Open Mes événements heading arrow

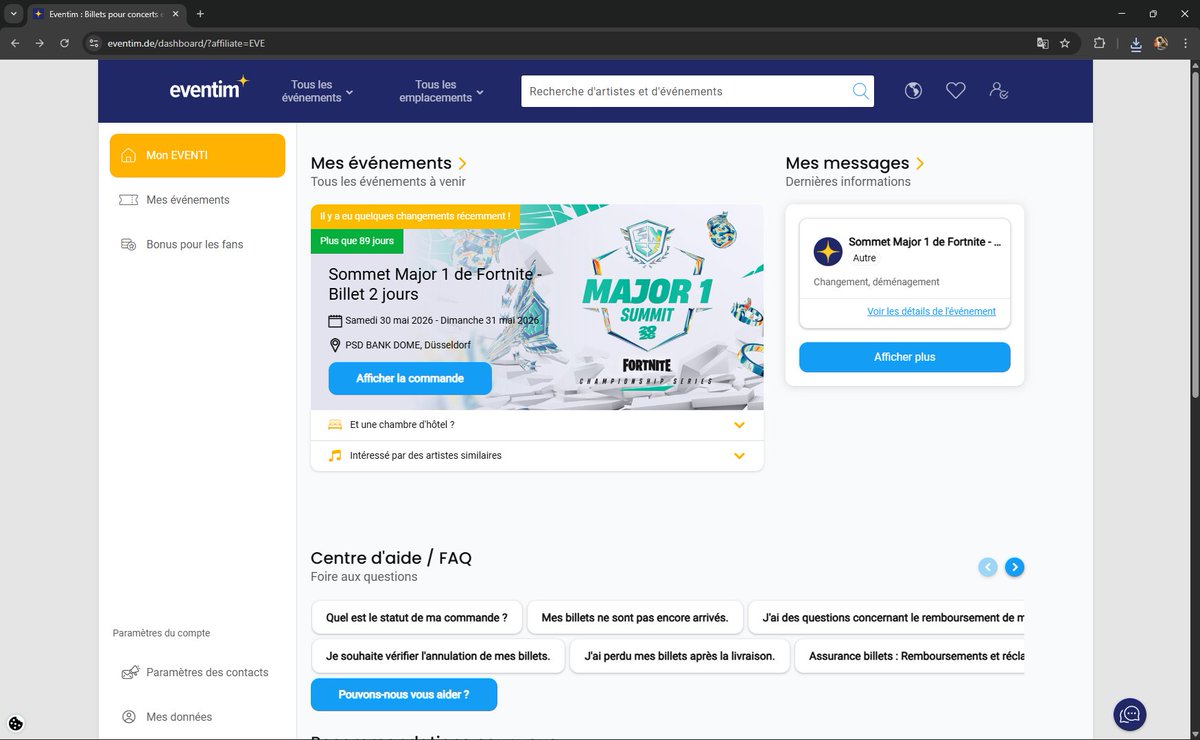pyautogui.click(x=462, y=163)
